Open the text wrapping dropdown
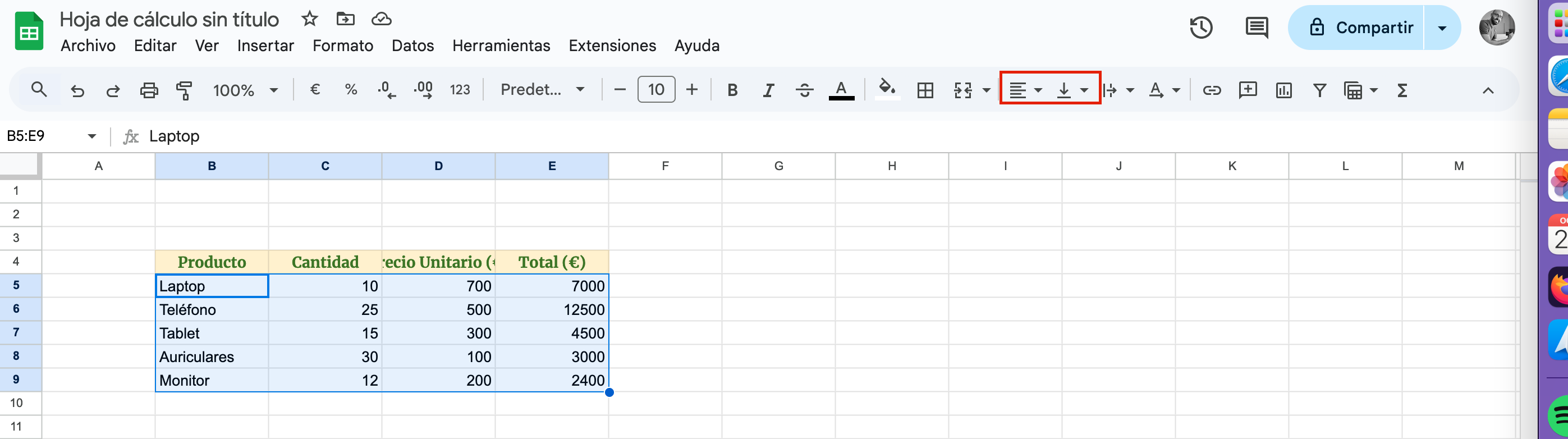The height and width of the screenshot is (439, 1568). click(x=1118, y=91)
